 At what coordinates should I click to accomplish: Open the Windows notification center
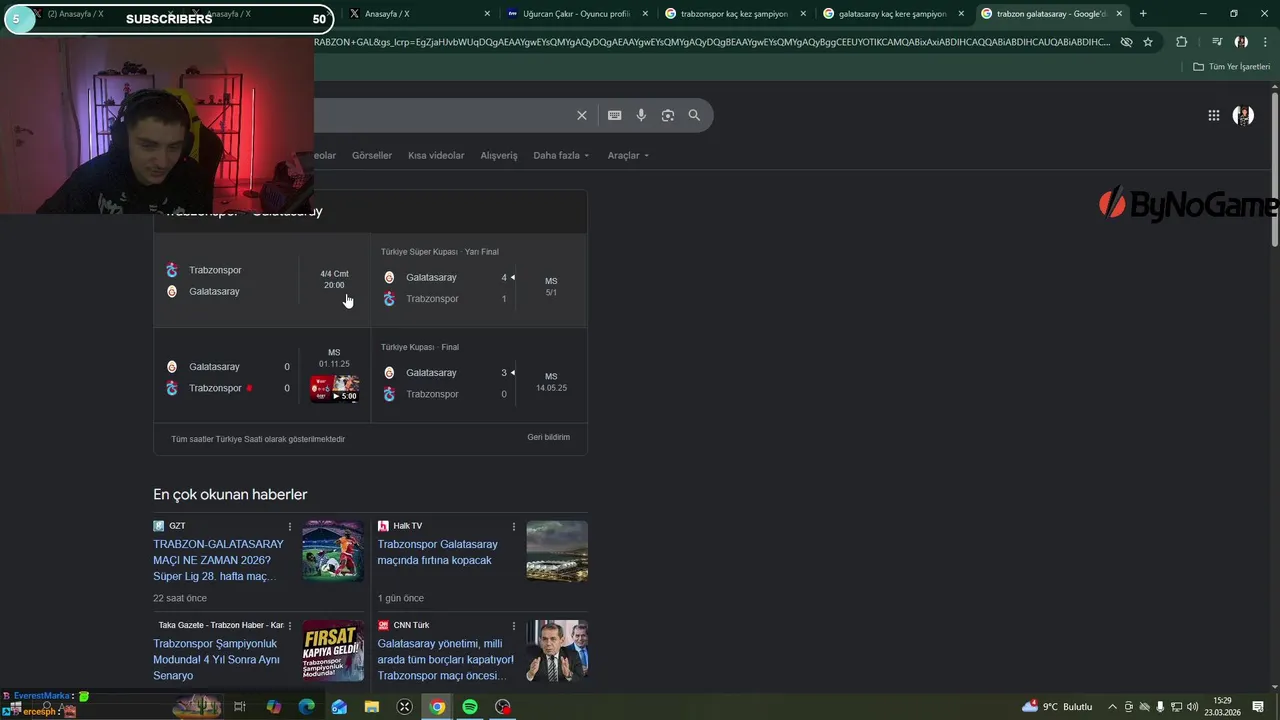click(1258, 707)
